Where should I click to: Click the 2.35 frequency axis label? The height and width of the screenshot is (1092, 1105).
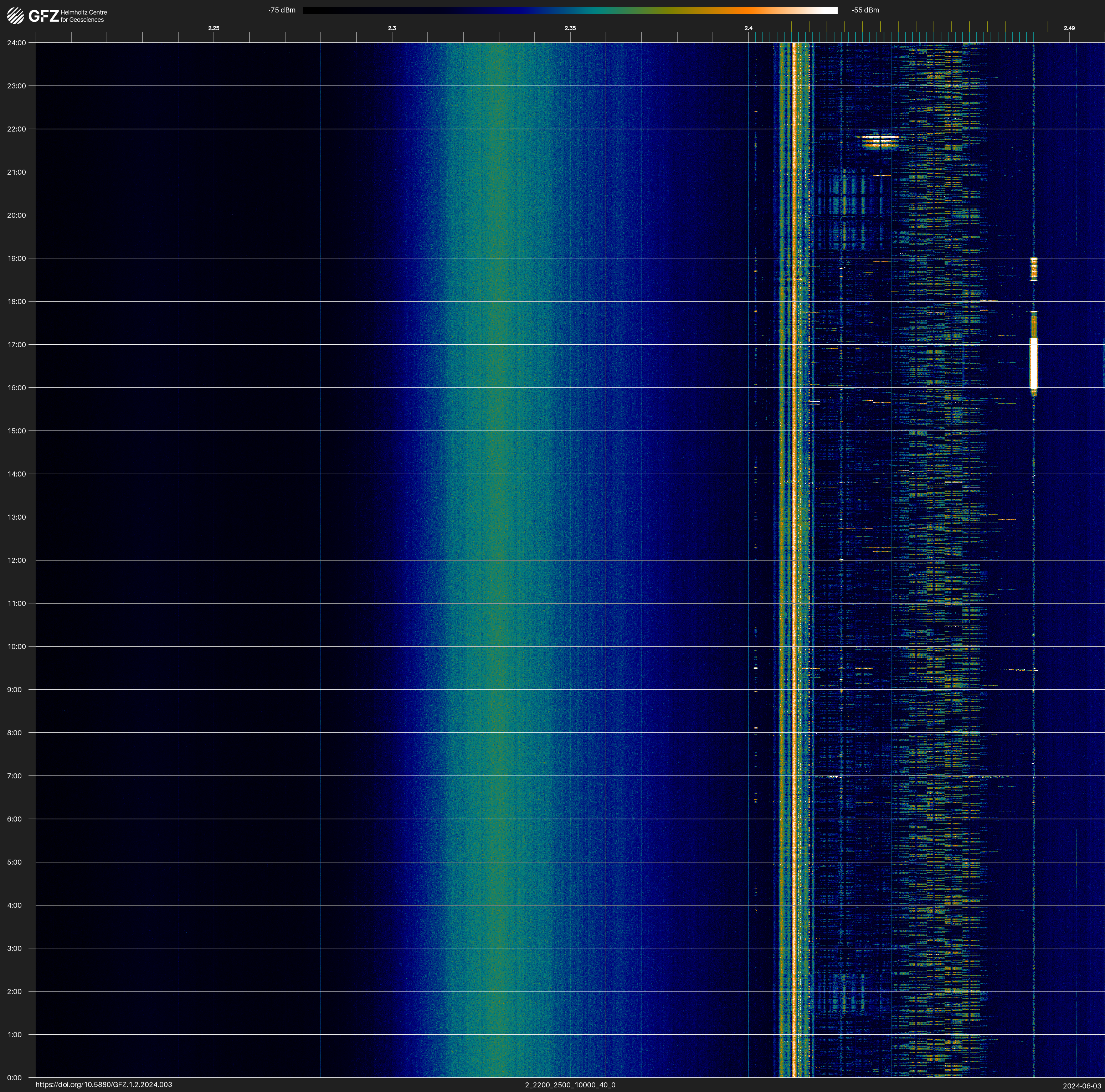pyautogui.click(x=570, y=28)
